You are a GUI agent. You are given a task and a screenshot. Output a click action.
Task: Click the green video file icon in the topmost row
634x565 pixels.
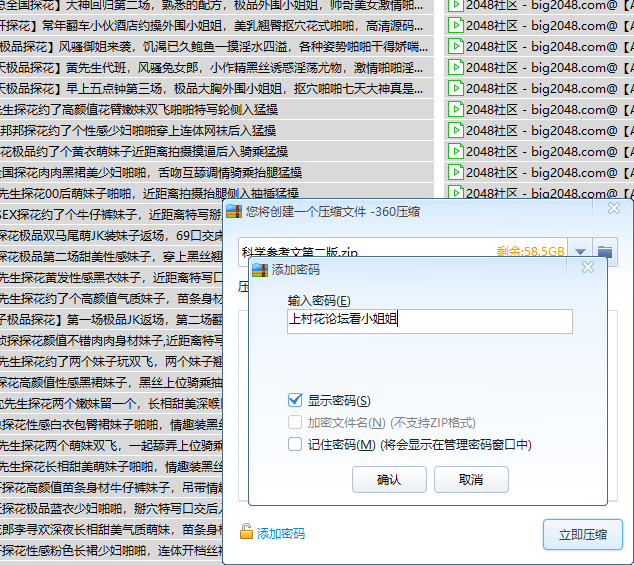456,5
